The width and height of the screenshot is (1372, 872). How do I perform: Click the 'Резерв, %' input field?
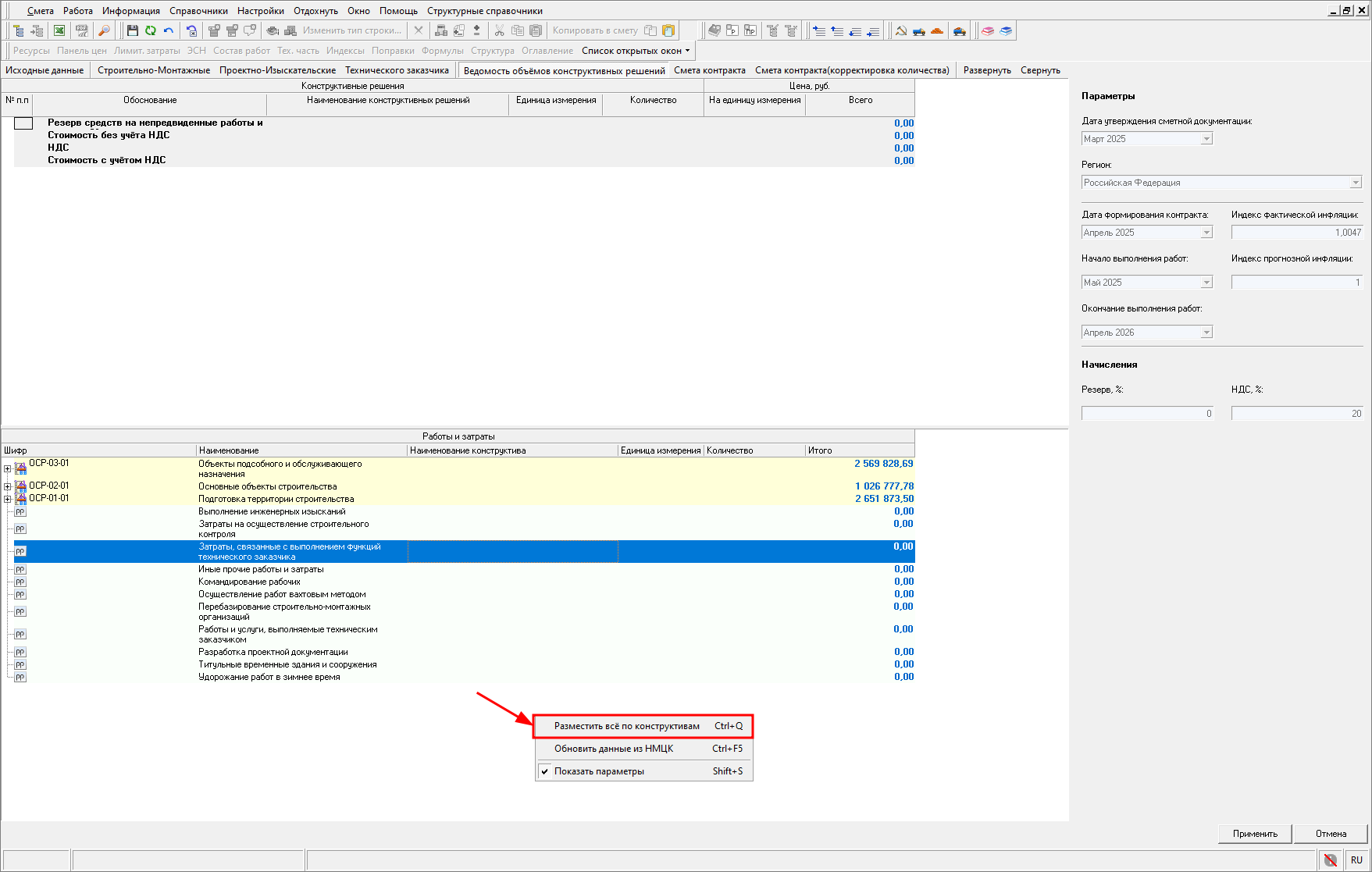click(x=1146, y=414)
